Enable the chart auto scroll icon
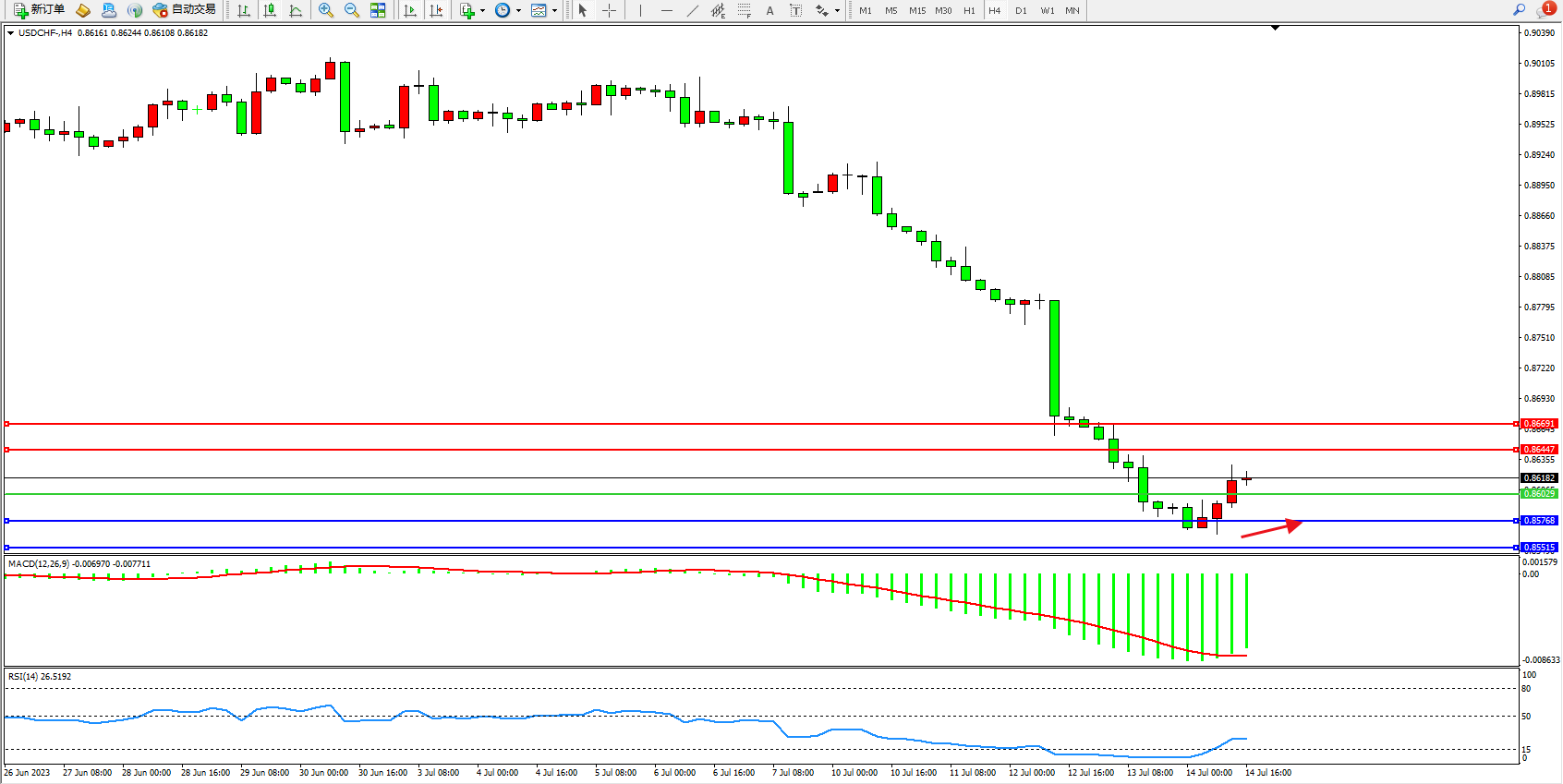 coord(410,10)
